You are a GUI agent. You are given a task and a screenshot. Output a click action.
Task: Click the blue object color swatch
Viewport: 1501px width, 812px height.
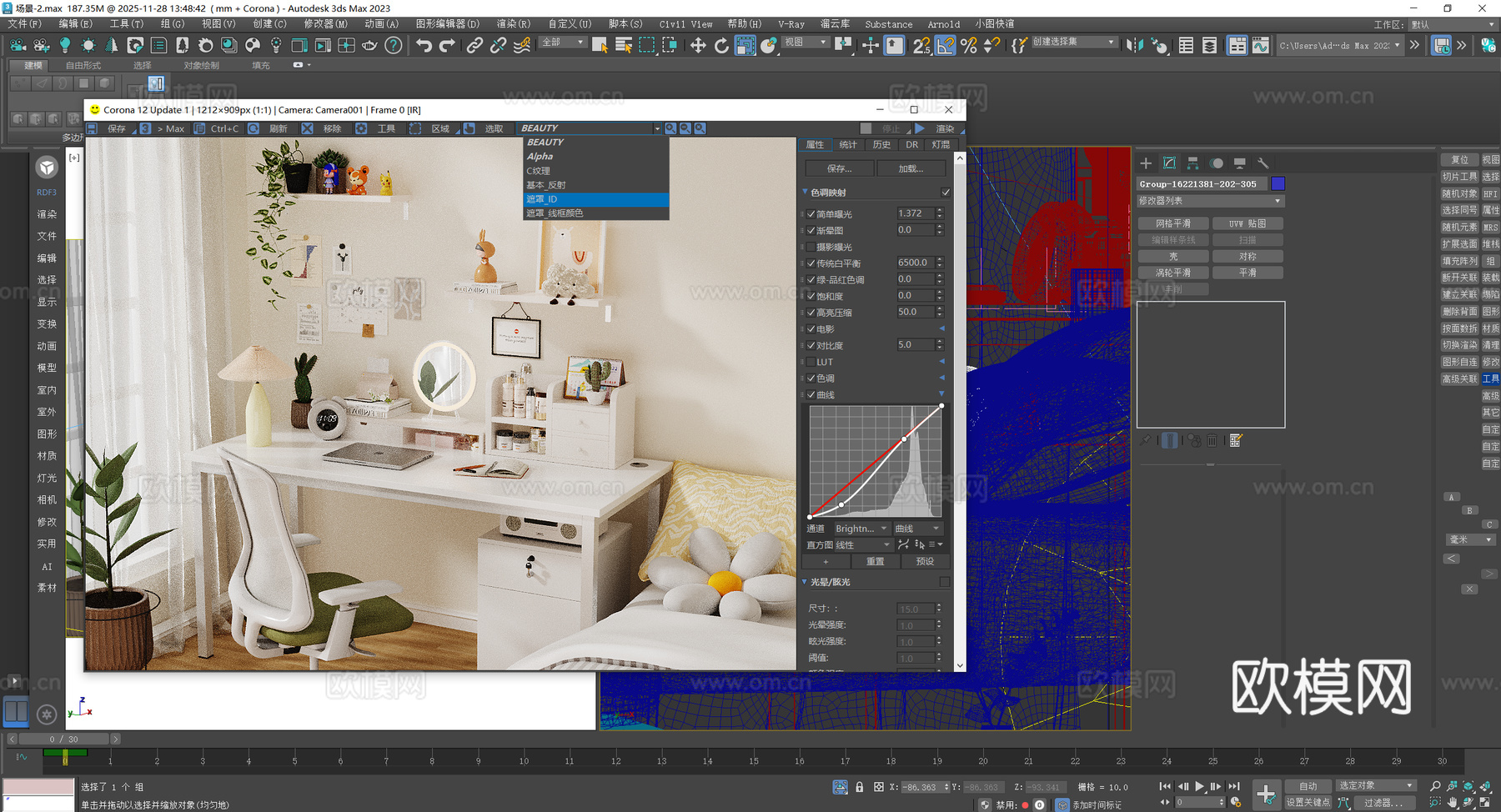point(1278,183)
